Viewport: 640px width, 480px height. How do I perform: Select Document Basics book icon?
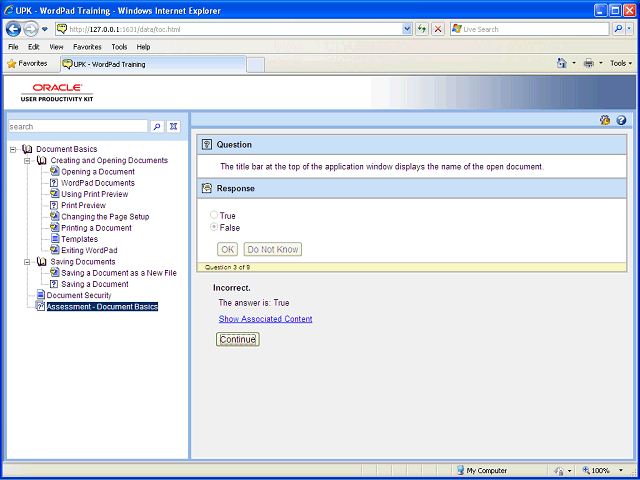tap(27, 149)
